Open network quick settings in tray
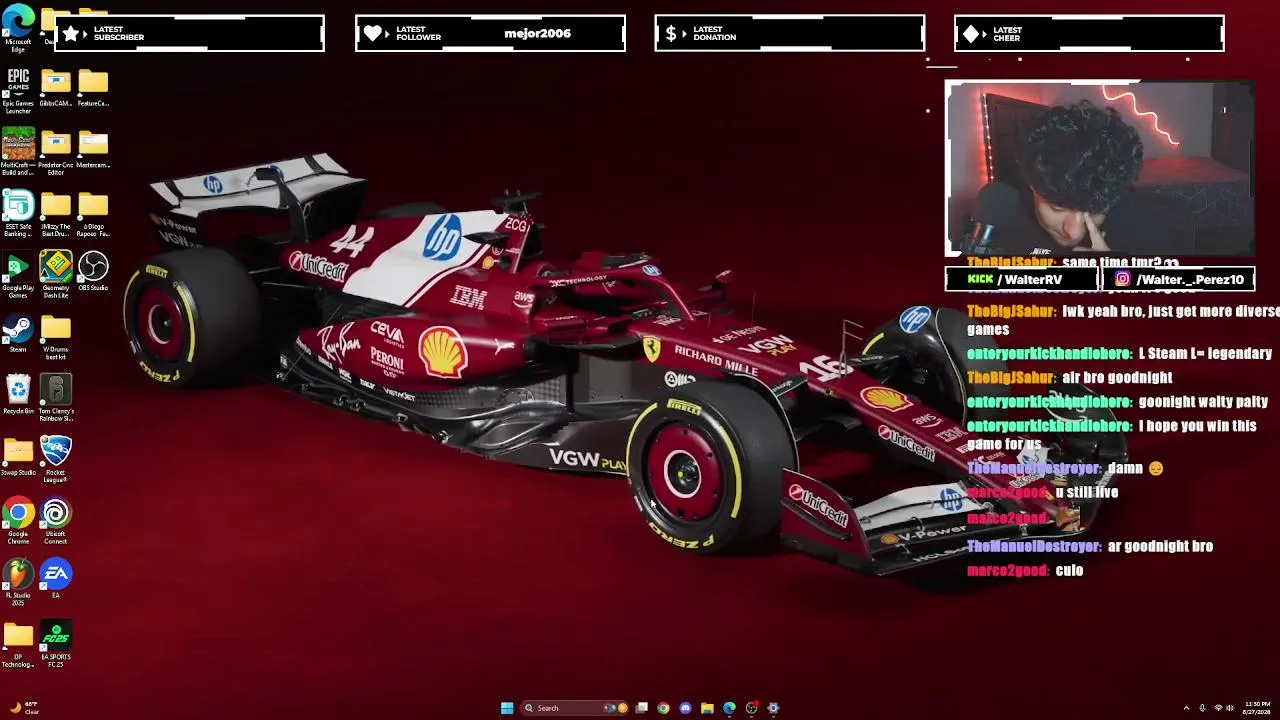Viewport: 1280px width, 720px height. 1218,708
